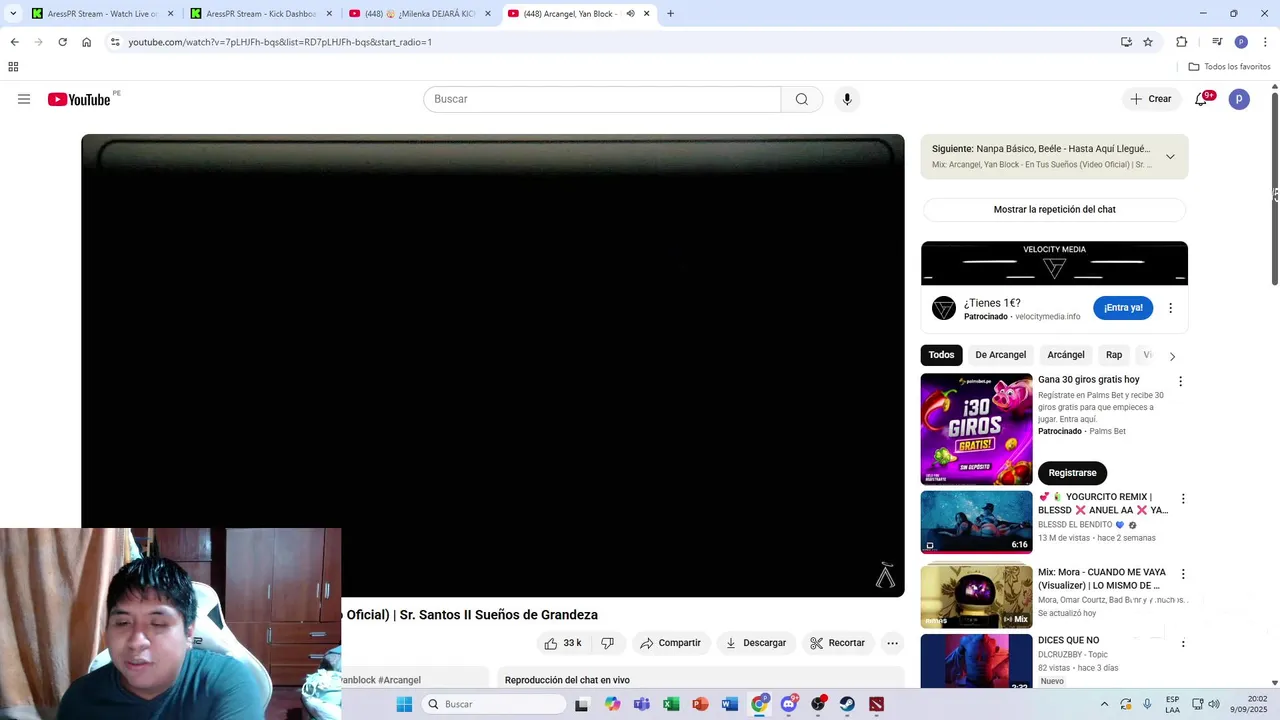Open Todos los favoritos bookmarks folder
The height and width of the screenshot is (720, 1280).
pyautogui.click(x=1229, y=67)
